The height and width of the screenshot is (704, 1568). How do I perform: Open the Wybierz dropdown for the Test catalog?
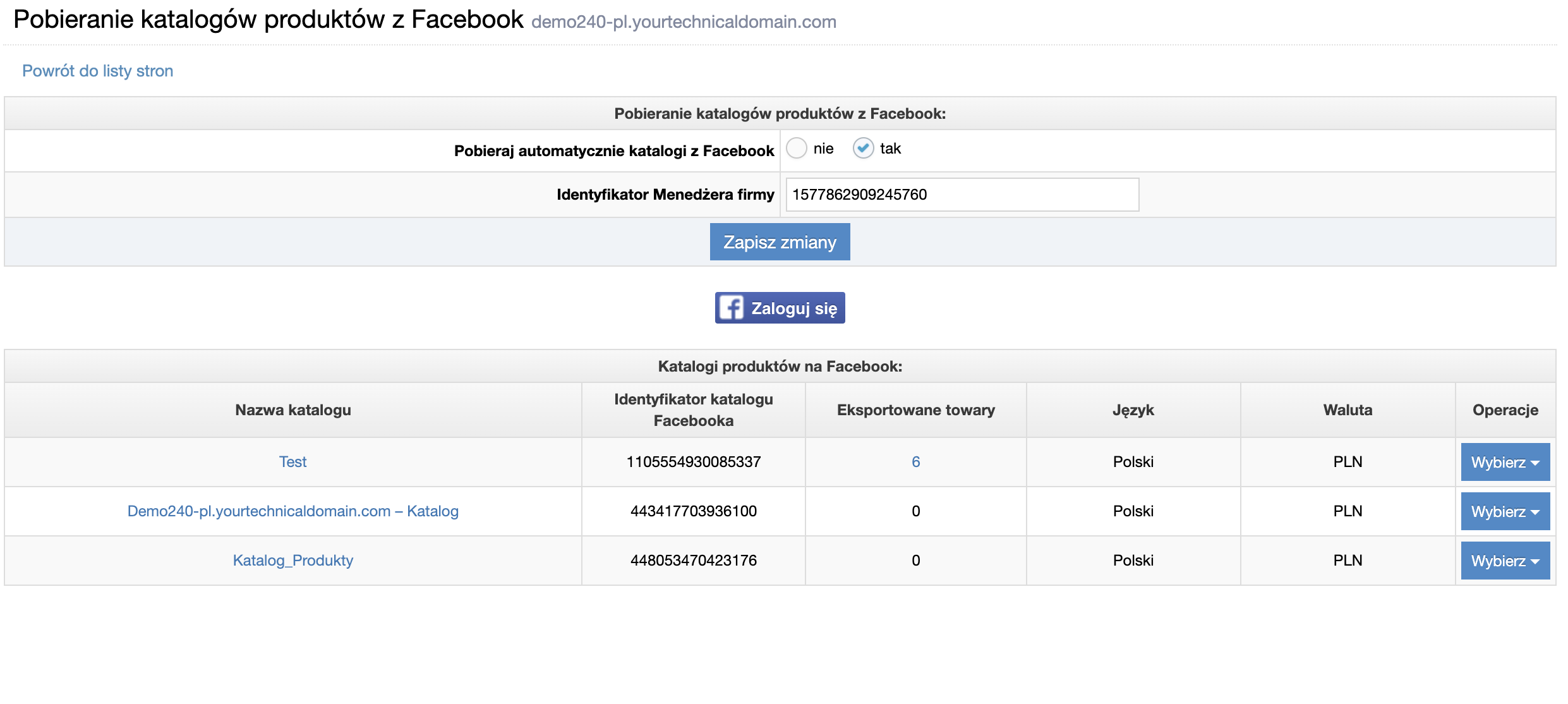(x=1505, y=462)
